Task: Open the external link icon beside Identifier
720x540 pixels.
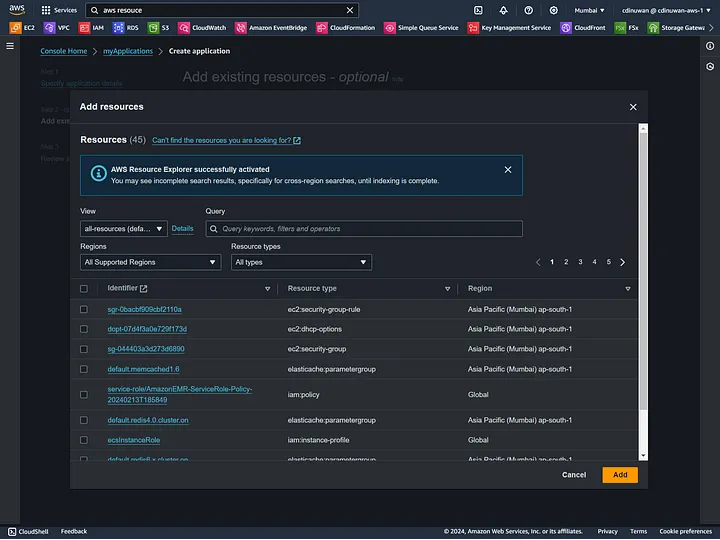Action: point(144,289)
